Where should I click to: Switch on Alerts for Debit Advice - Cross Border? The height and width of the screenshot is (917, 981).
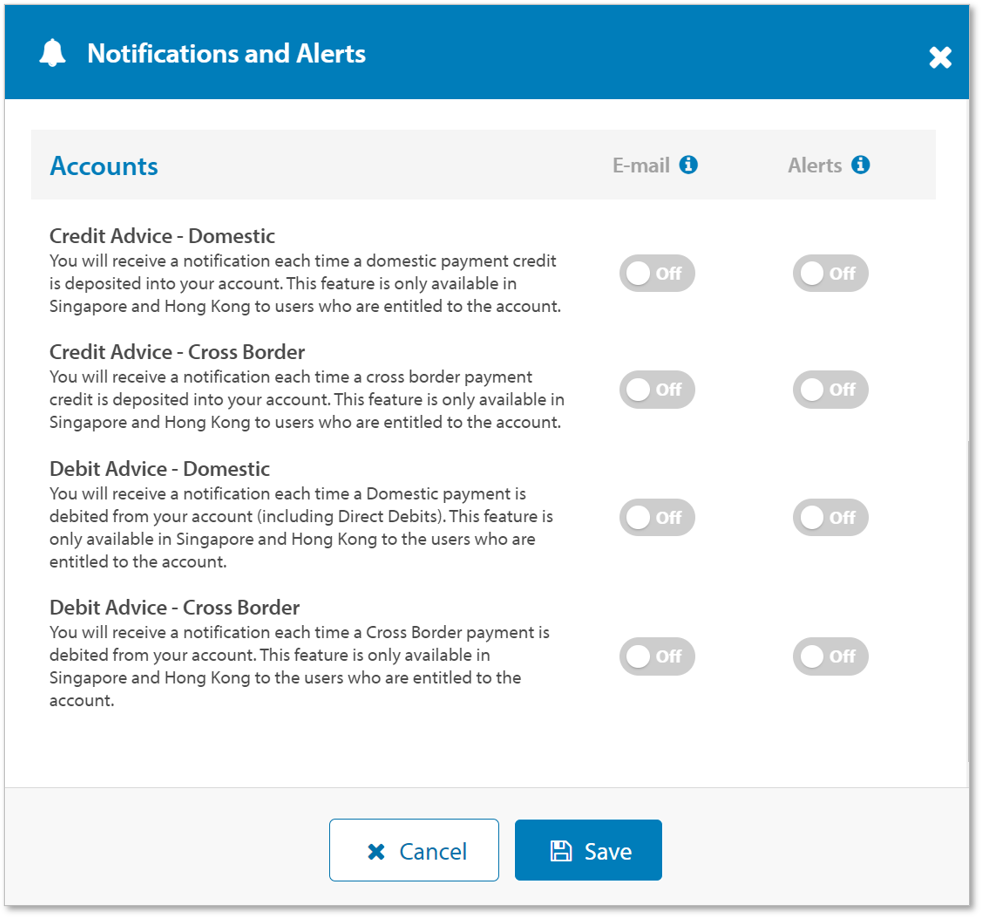pos(830,656)
